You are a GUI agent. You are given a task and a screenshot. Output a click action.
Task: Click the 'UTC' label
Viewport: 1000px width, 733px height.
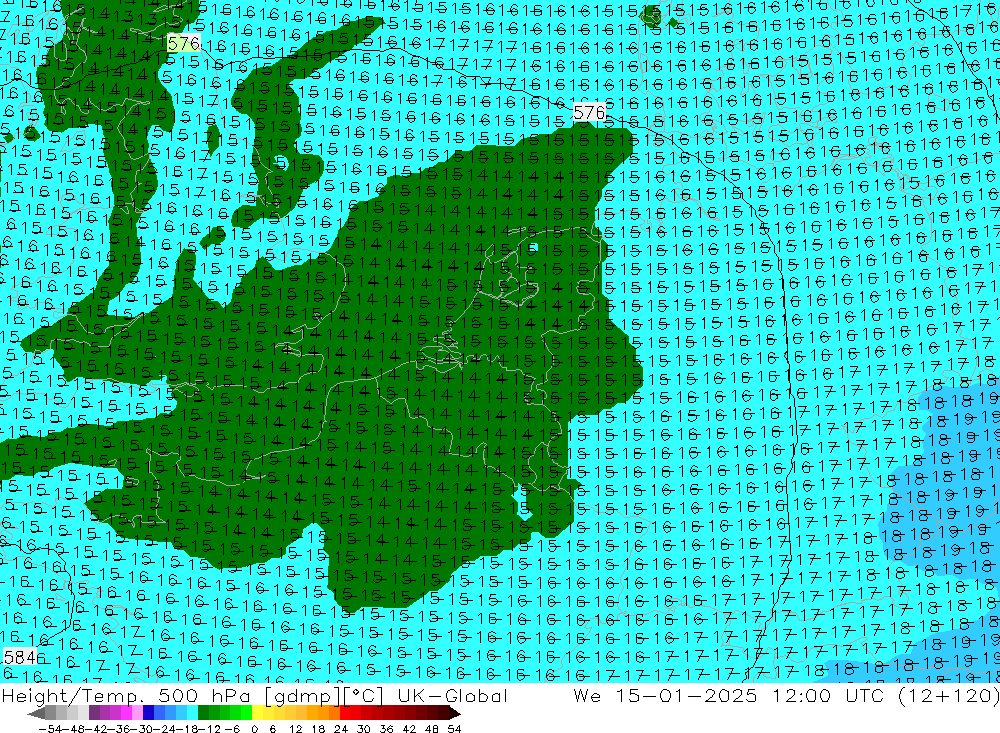(x=867, y=695)
